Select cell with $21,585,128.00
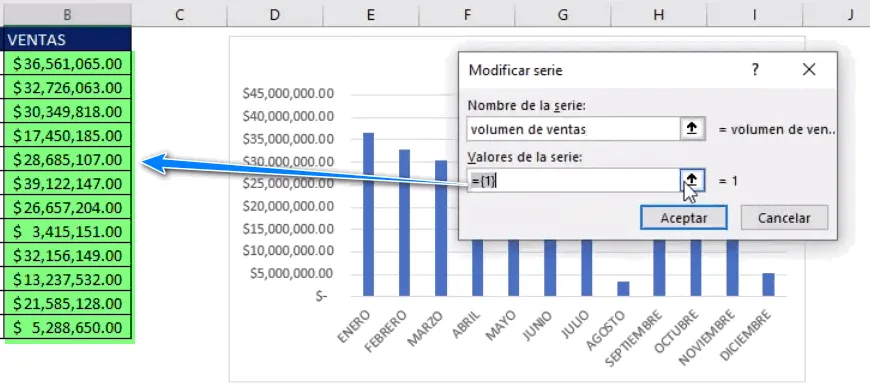Image resolution: width=870 pixels, height=390 pixels. click(x=67, y=303)
